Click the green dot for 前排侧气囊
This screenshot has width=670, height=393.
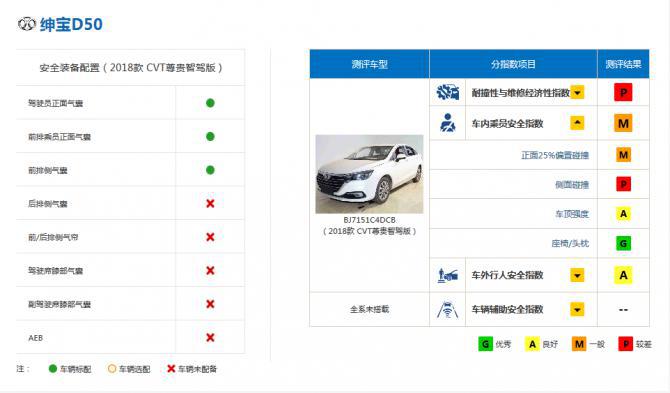pos(210,170)
